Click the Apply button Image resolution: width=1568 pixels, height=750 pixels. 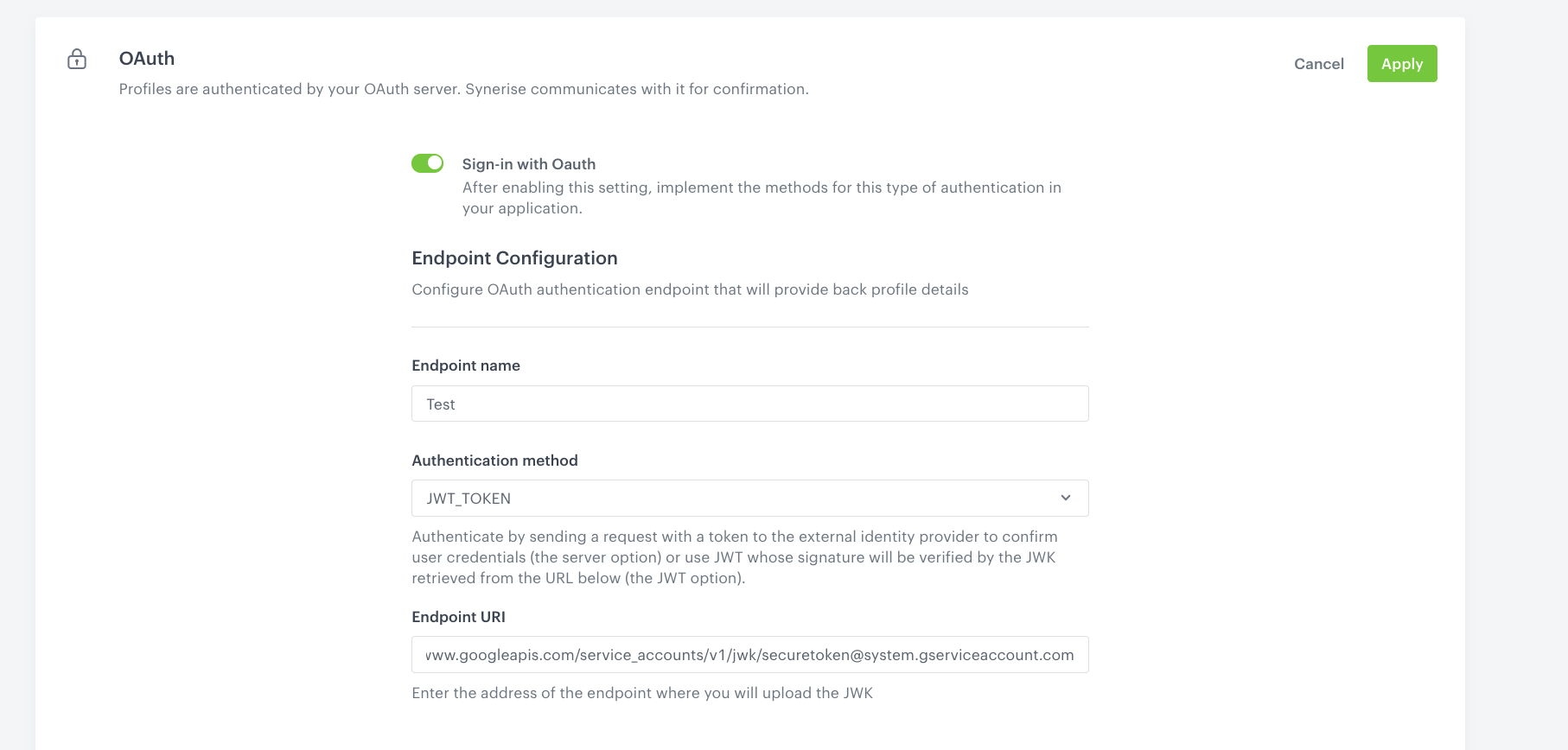1401,63
